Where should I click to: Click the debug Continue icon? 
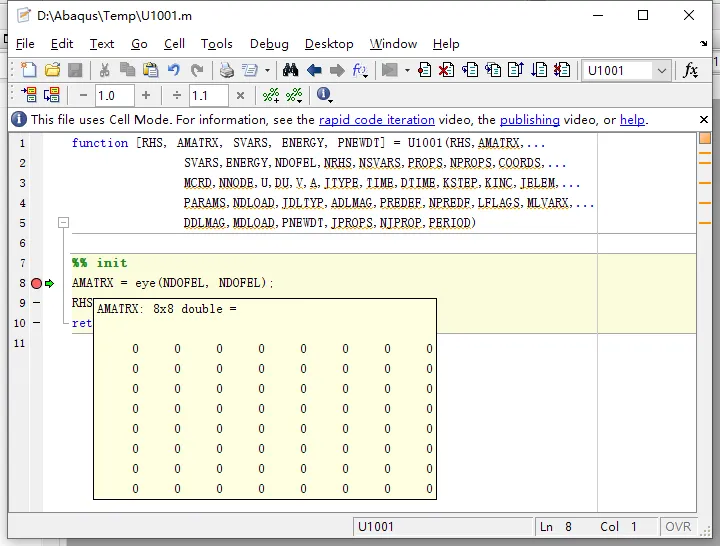(539, 70)
